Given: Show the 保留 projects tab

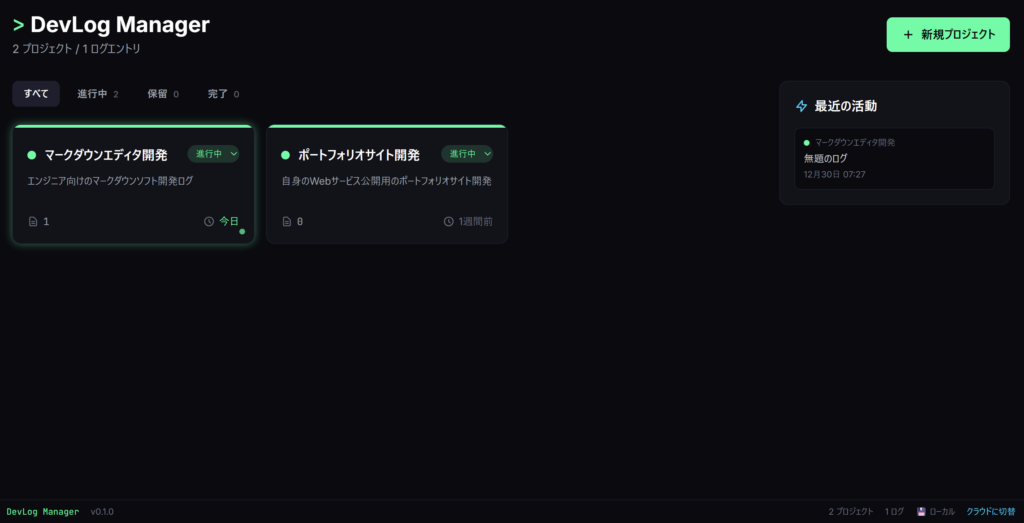Looking at the screenshot, I should (x=162, y=94).
